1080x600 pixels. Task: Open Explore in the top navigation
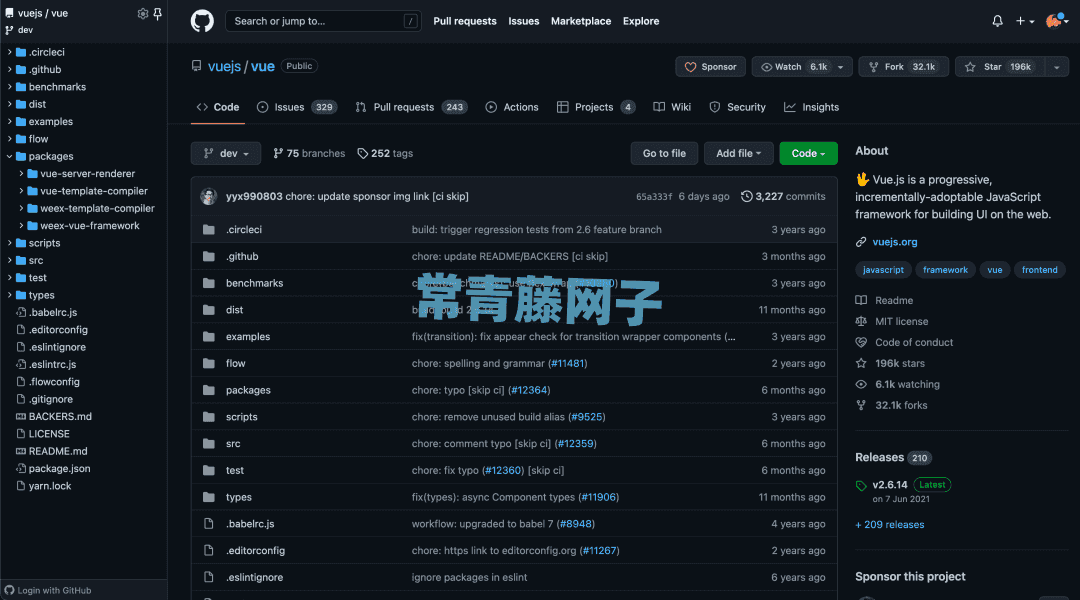[641, 21]
